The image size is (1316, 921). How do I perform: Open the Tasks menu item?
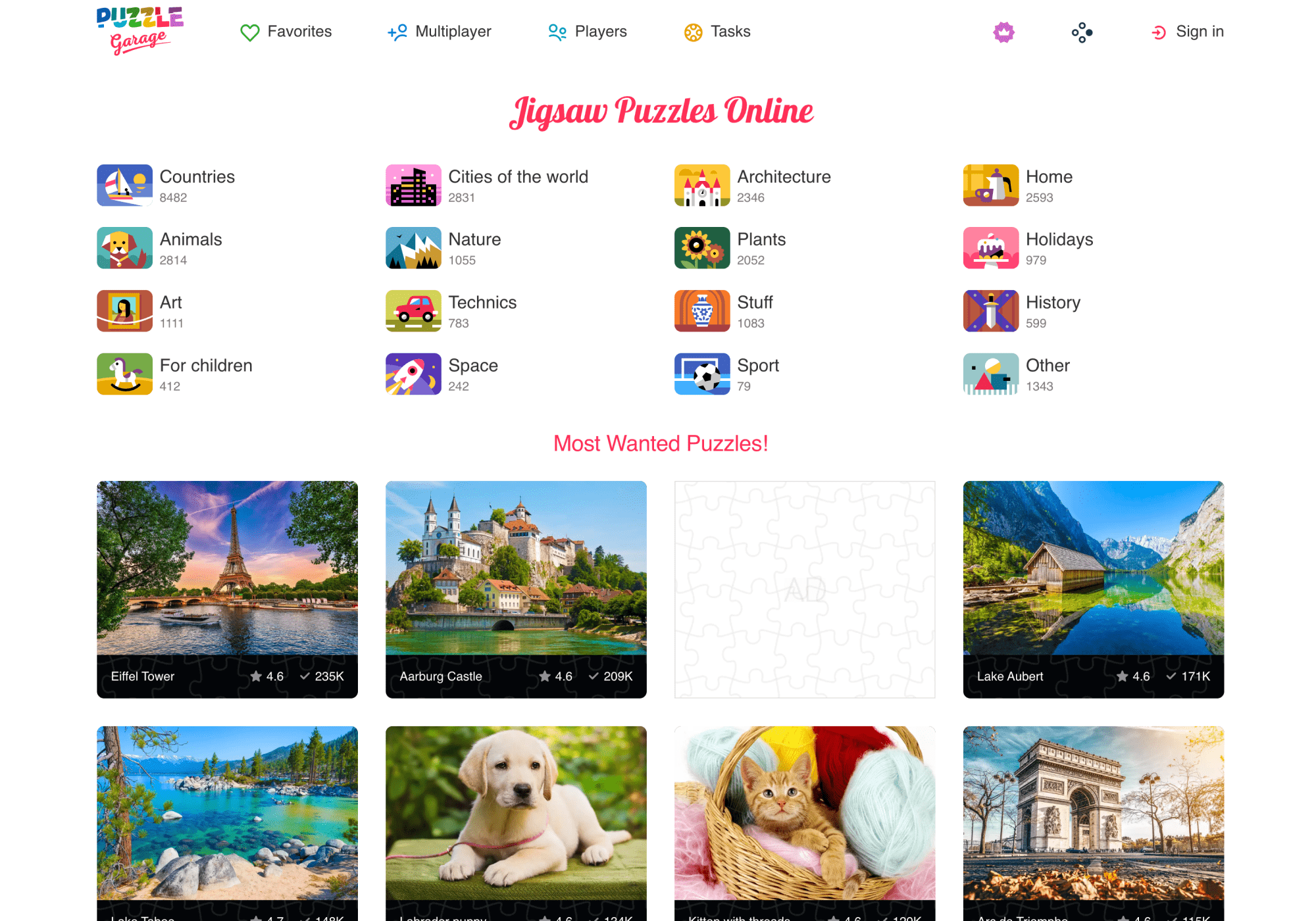coord(717,32)
